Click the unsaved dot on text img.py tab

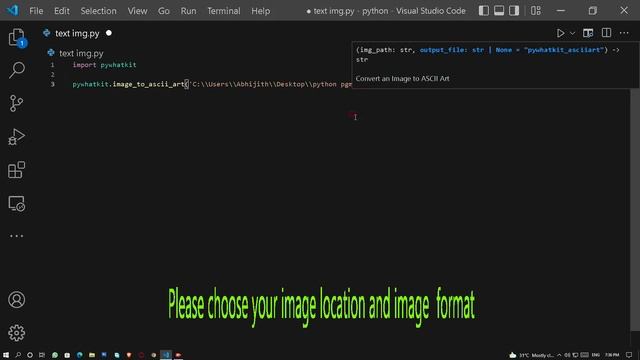(109, 33)
